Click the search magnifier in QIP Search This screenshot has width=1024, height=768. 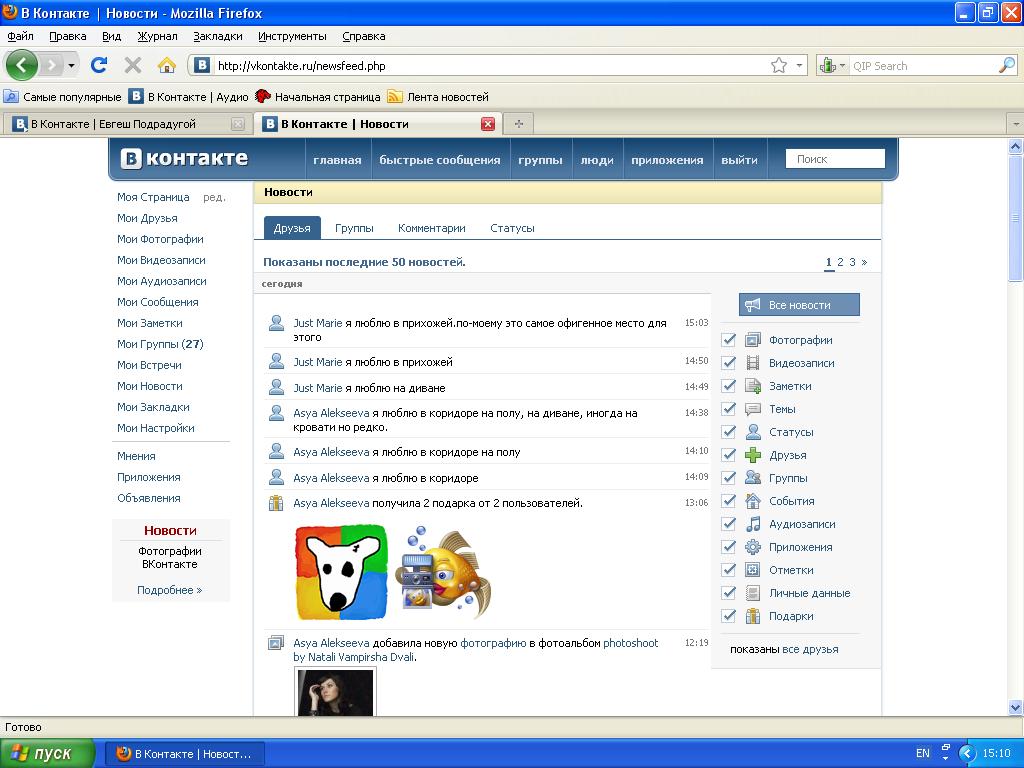click(x=1007, y=65)
